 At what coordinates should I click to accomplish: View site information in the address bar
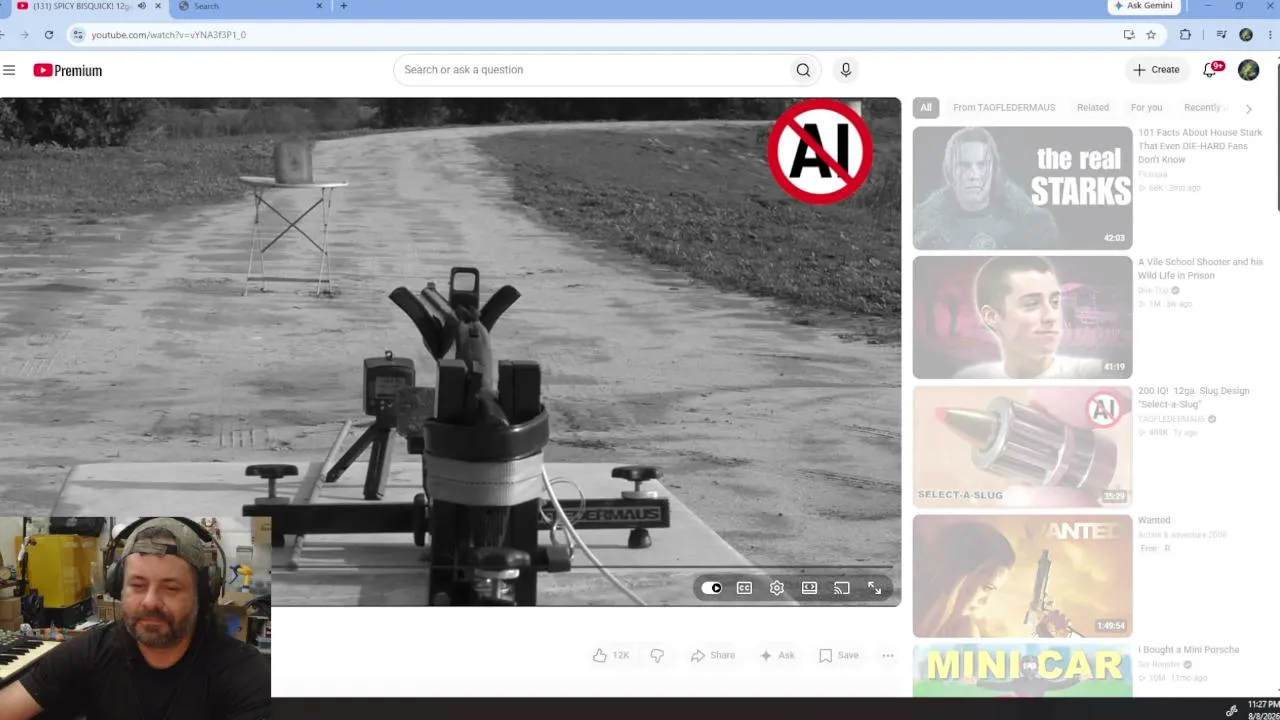79,35
